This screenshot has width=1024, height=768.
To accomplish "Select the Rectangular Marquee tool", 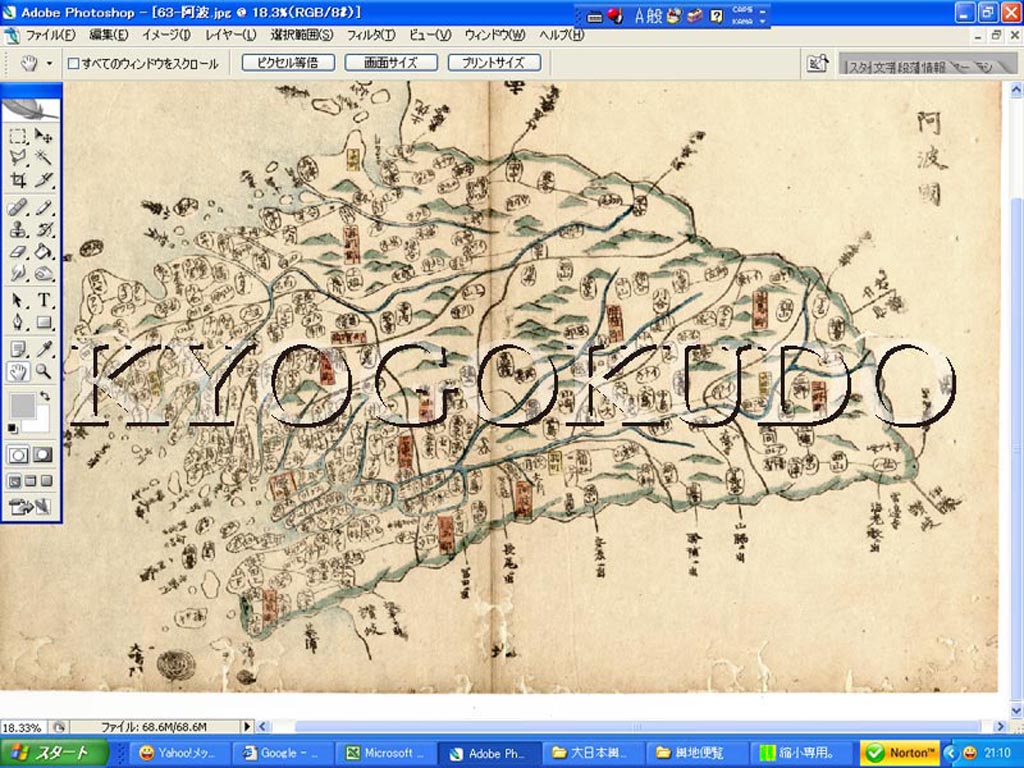I will point(18,136).
